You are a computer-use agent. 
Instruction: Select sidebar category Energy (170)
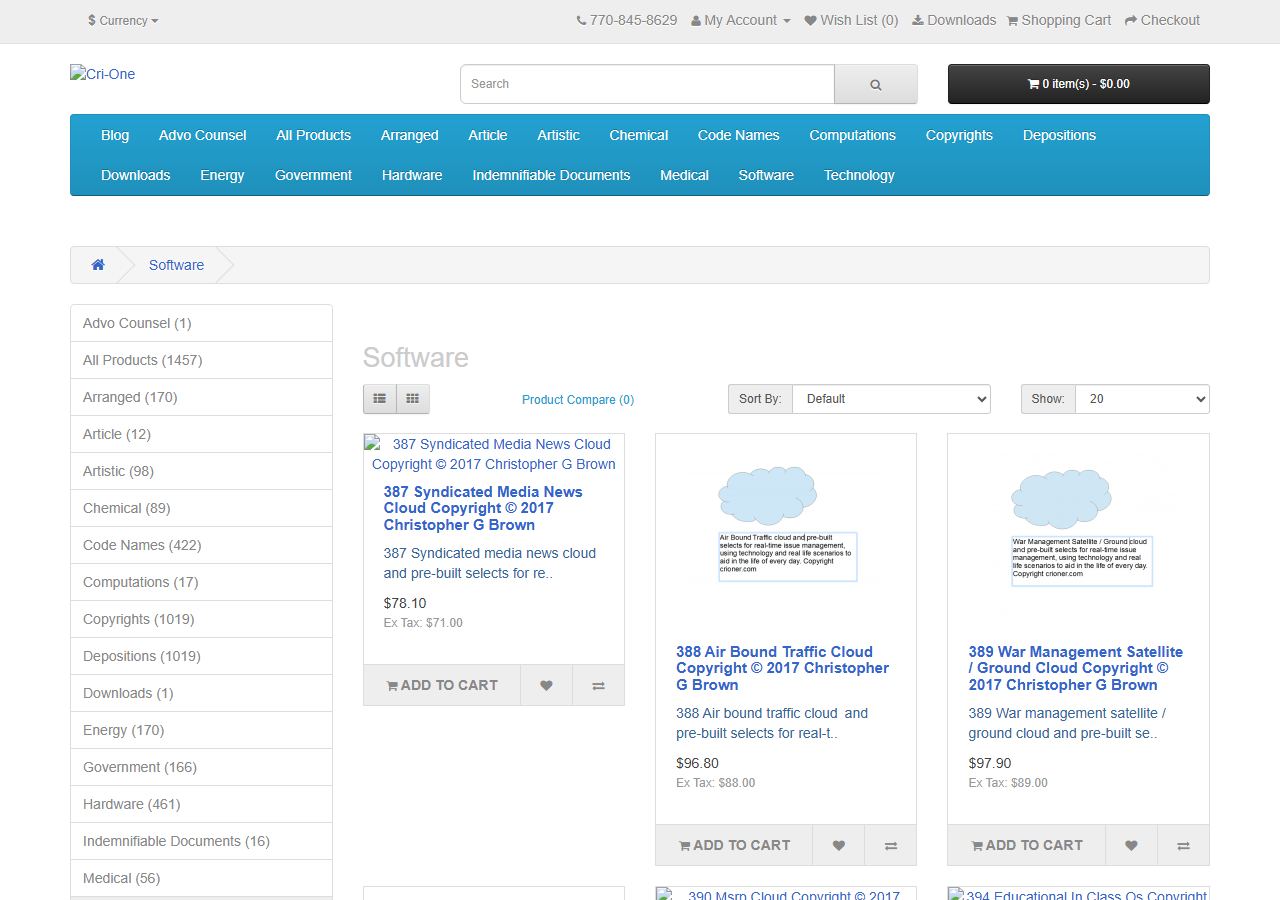coord(201,730)
